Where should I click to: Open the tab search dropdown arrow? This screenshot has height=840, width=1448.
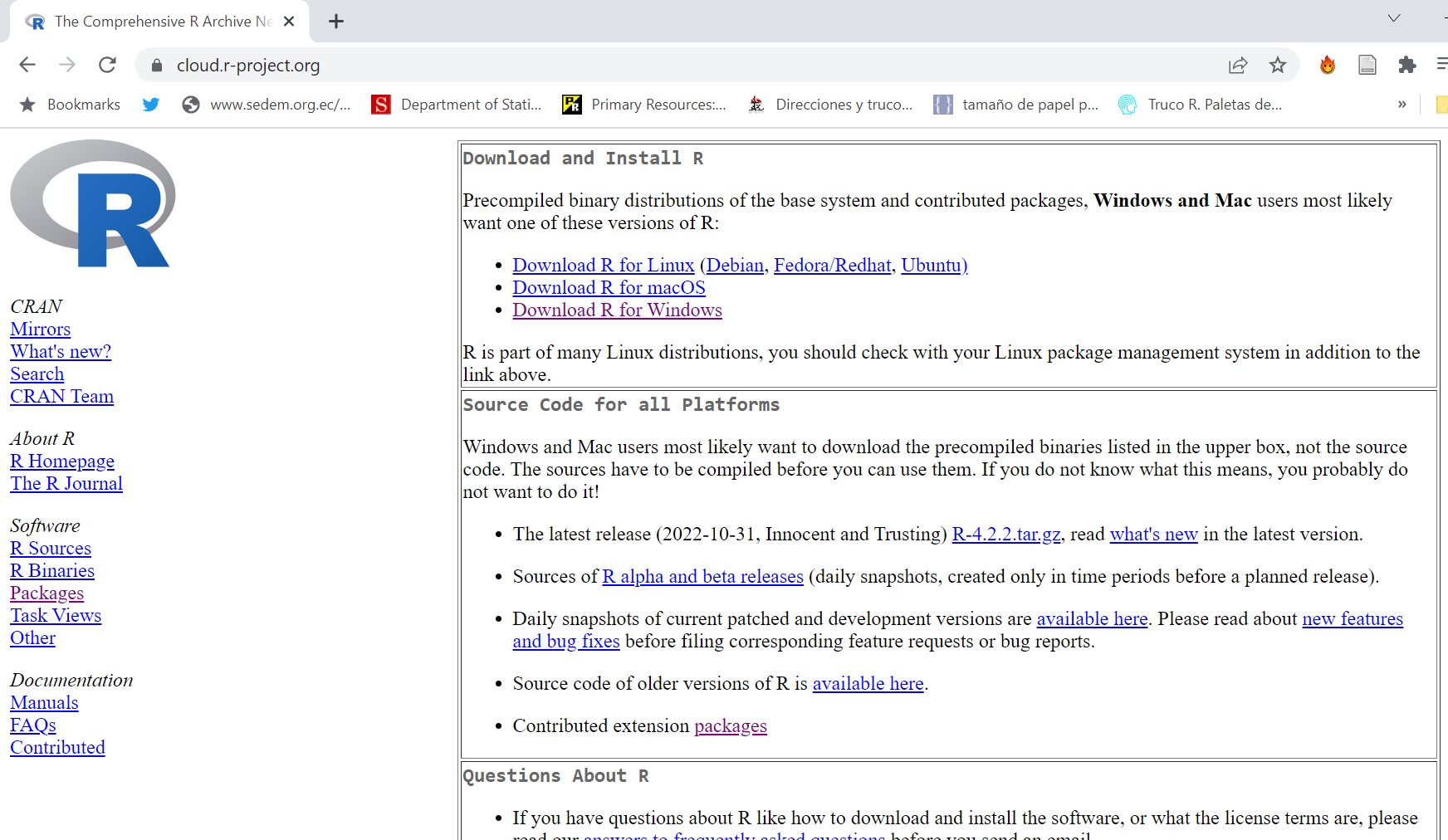pyautogui.click(x=1393, y=18)
